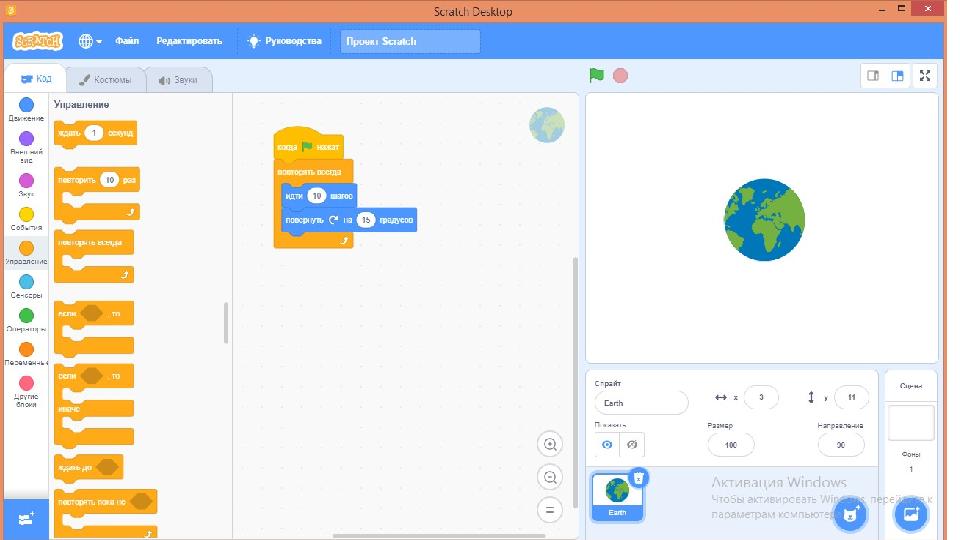Click the green flag to run project

pyautogui.click(x=596, y=75)
